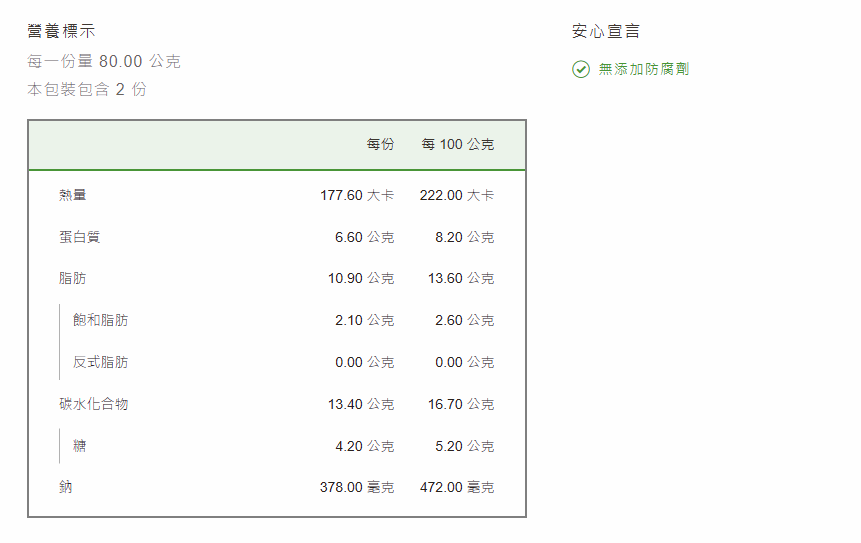The image size is (861, 543).
Task: Click the 177.60 大卡 calorie value
Action: tap(357, 195)
